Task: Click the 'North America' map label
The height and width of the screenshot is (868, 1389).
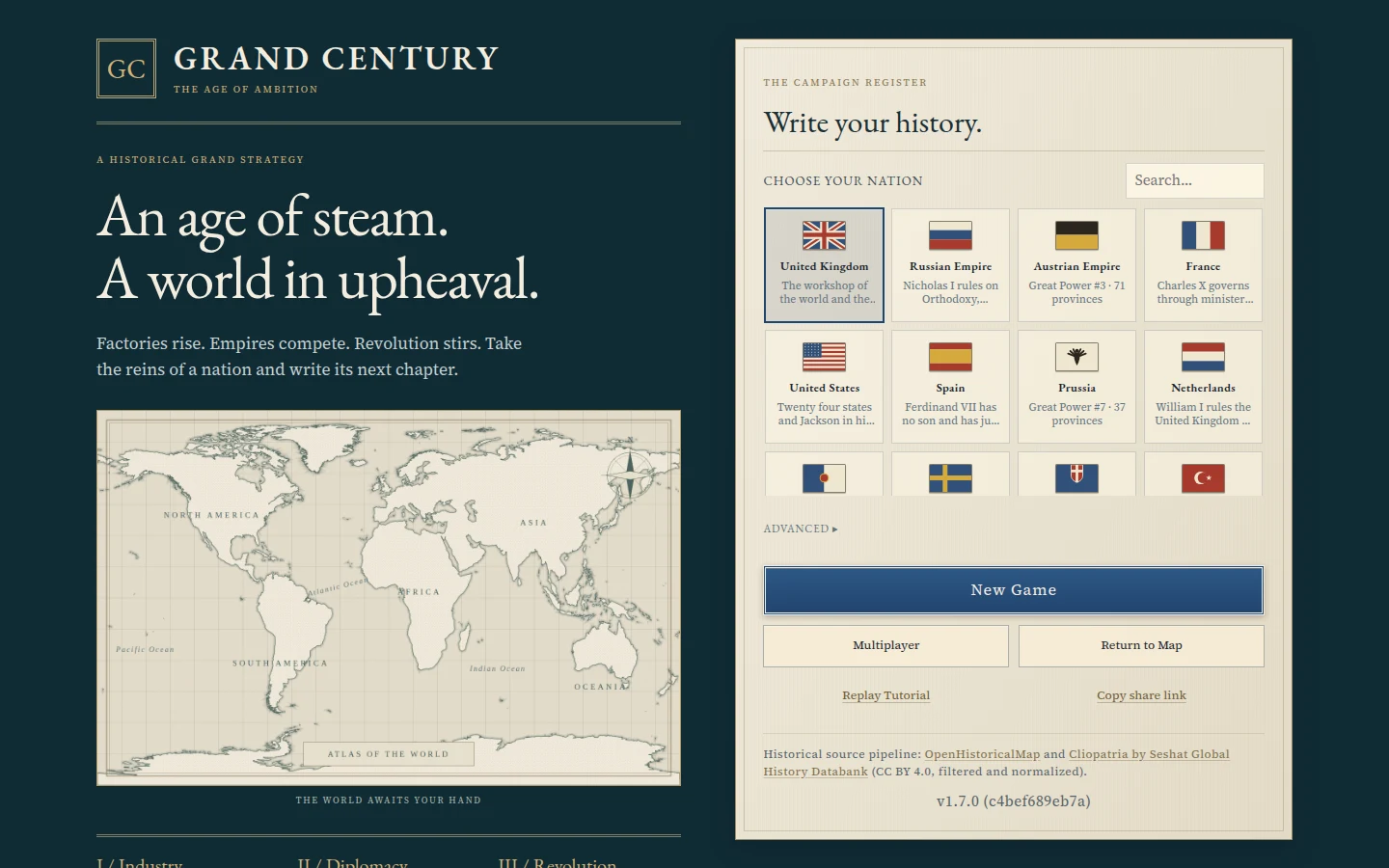Action: 211,515
